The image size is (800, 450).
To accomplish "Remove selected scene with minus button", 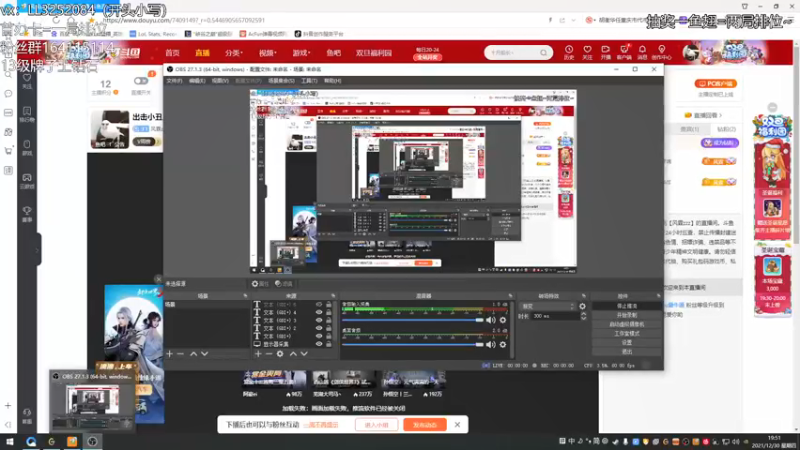I will click(181, 354).
